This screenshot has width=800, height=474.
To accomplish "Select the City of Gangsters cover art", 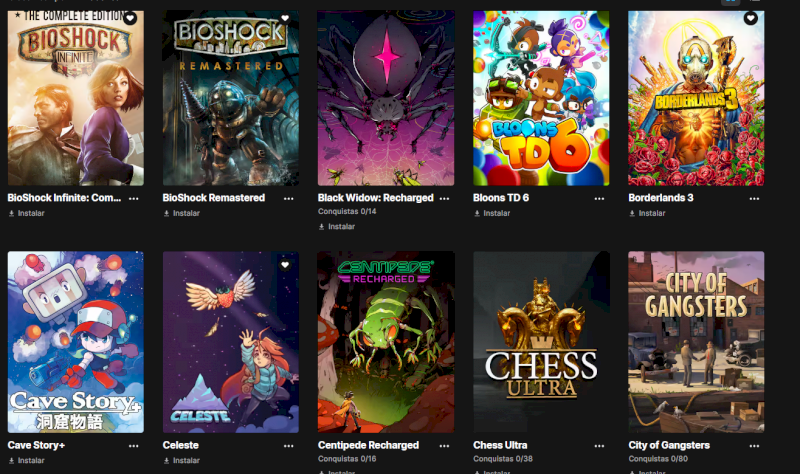I will tap(696, 342).
